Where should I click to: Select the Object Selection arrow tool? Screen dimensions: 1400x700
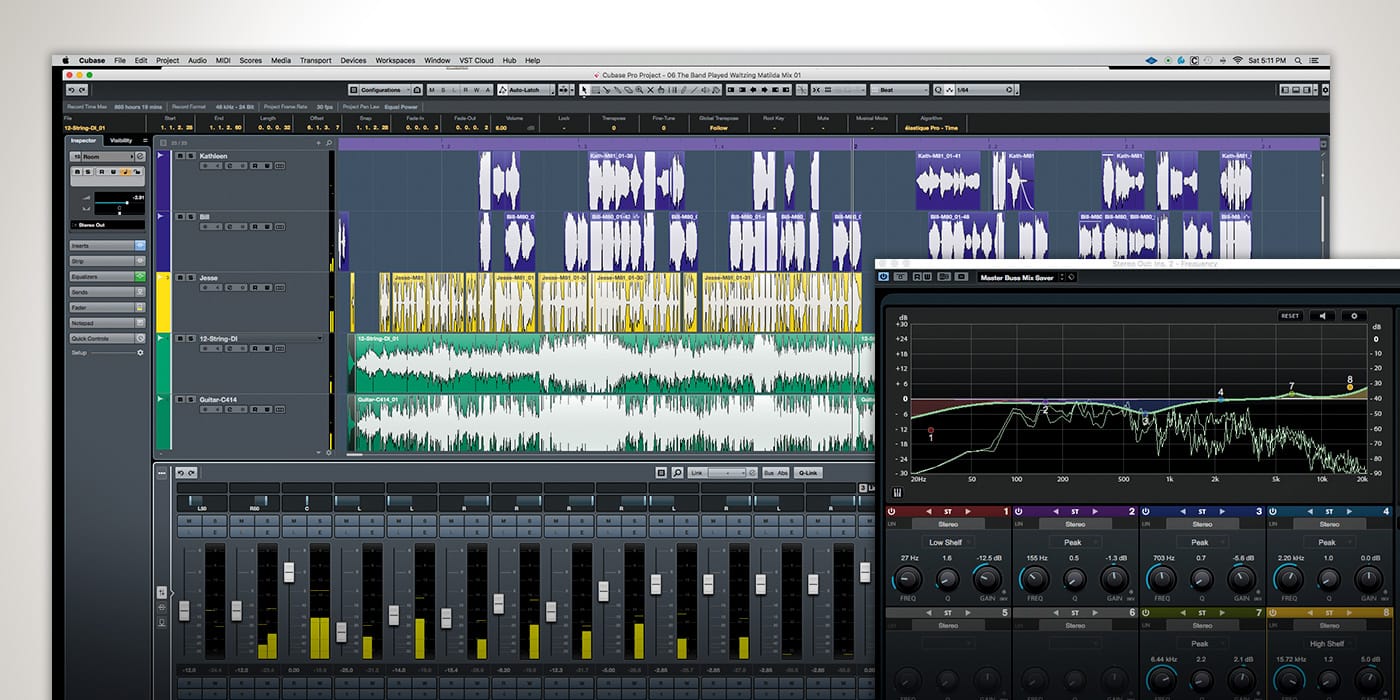(x=584, y=90)
